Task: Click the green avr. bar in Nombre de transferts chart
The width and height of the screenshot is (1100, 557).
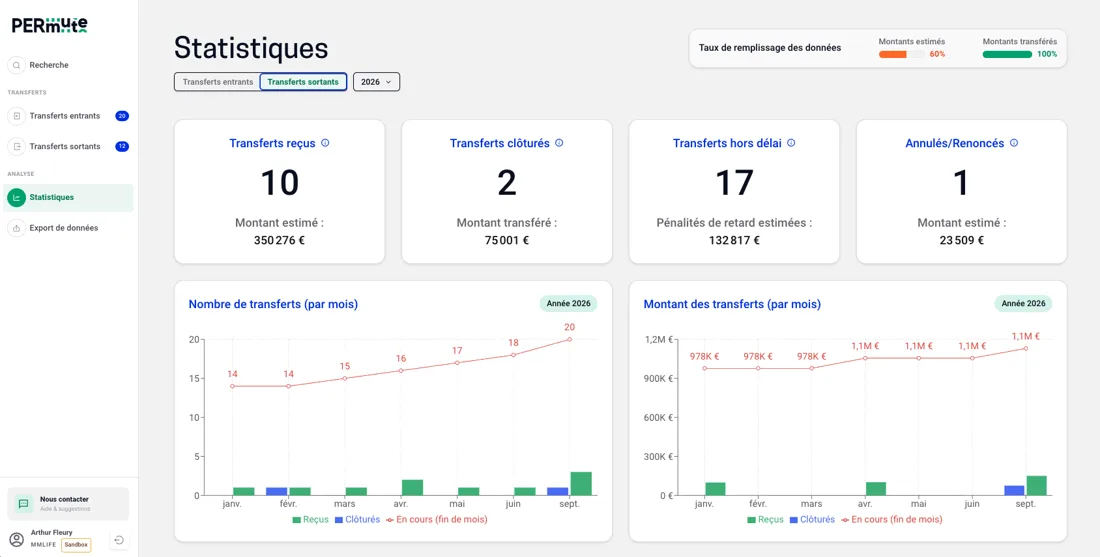Action: point(412,488)
